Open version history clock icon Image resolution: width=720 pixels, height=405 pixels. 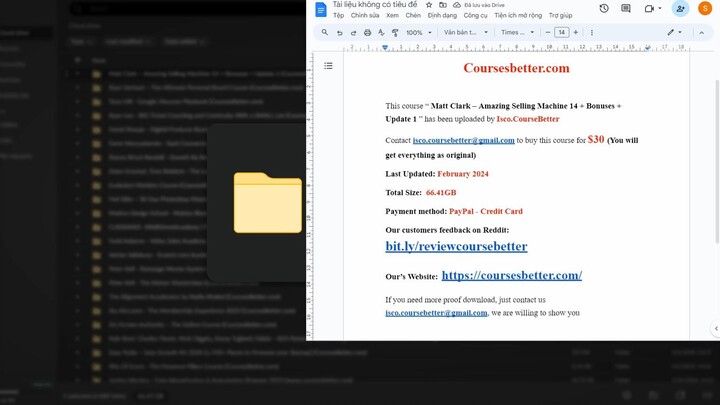click(x=604, y=8)
